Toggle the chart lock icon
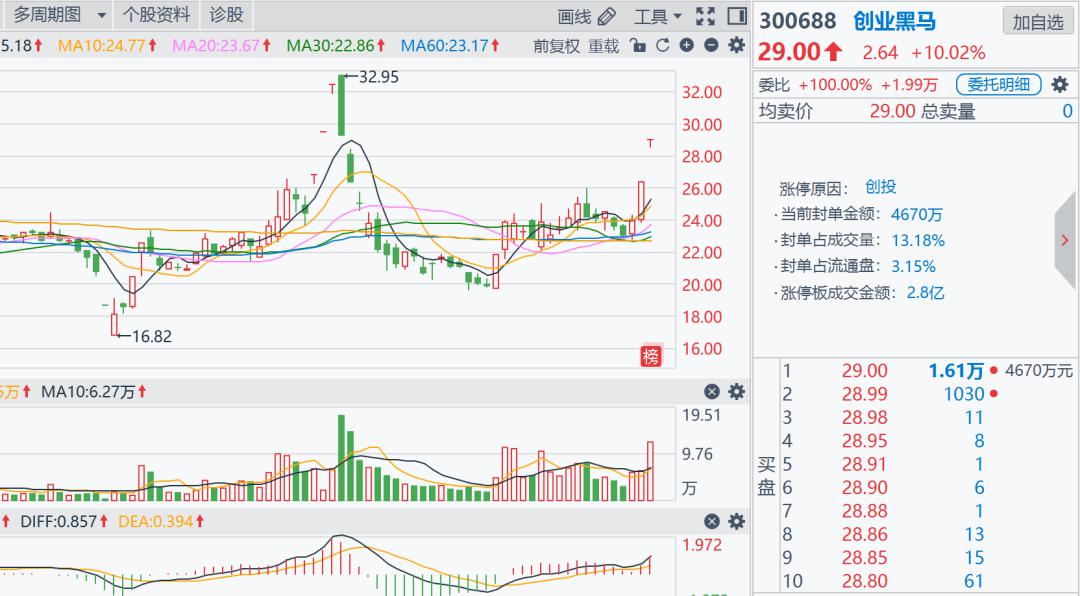1080x596 pixels. 639,46
